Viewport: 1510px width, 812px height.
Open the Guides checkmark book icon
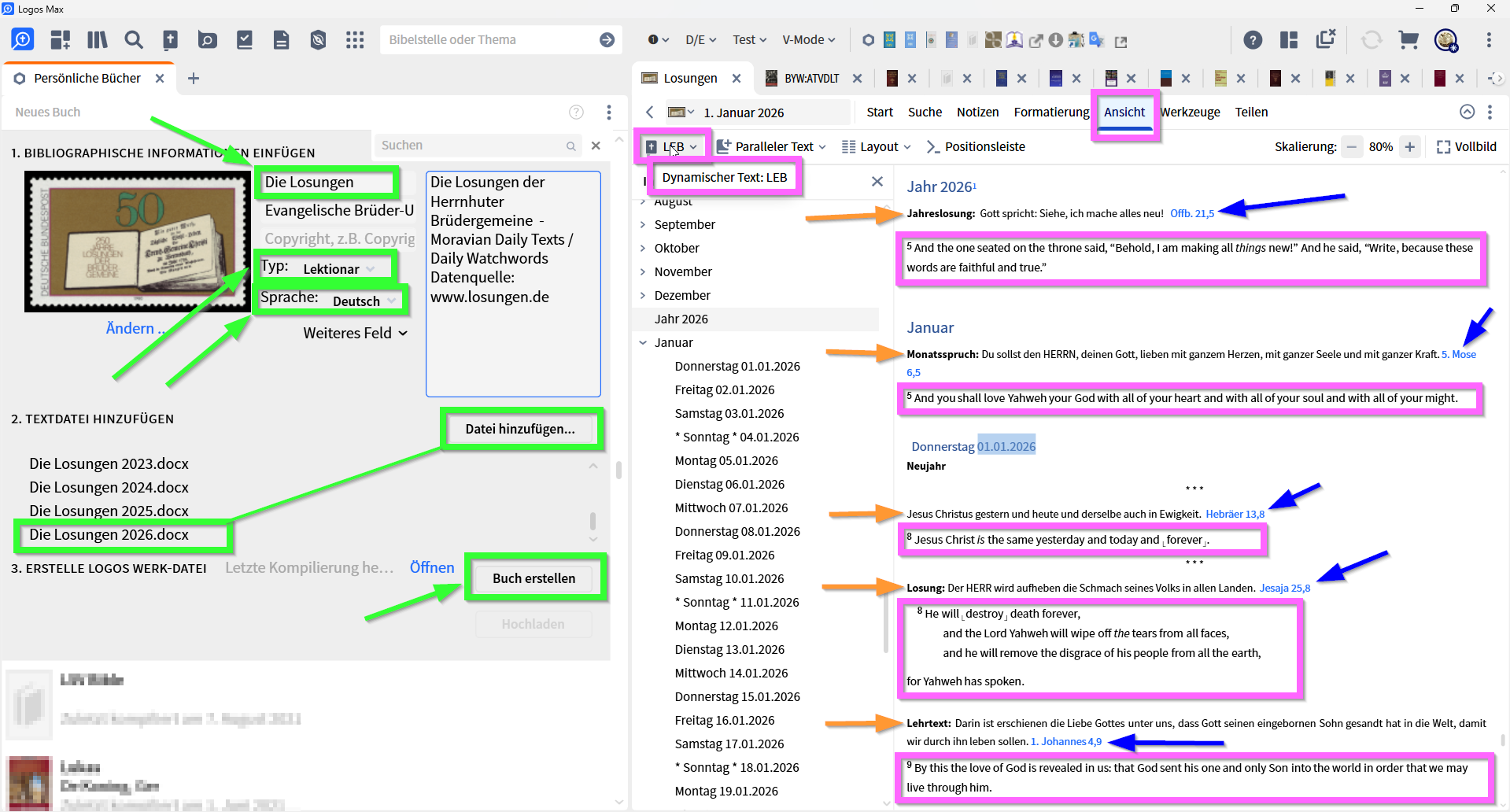click(x=245, y=39)
